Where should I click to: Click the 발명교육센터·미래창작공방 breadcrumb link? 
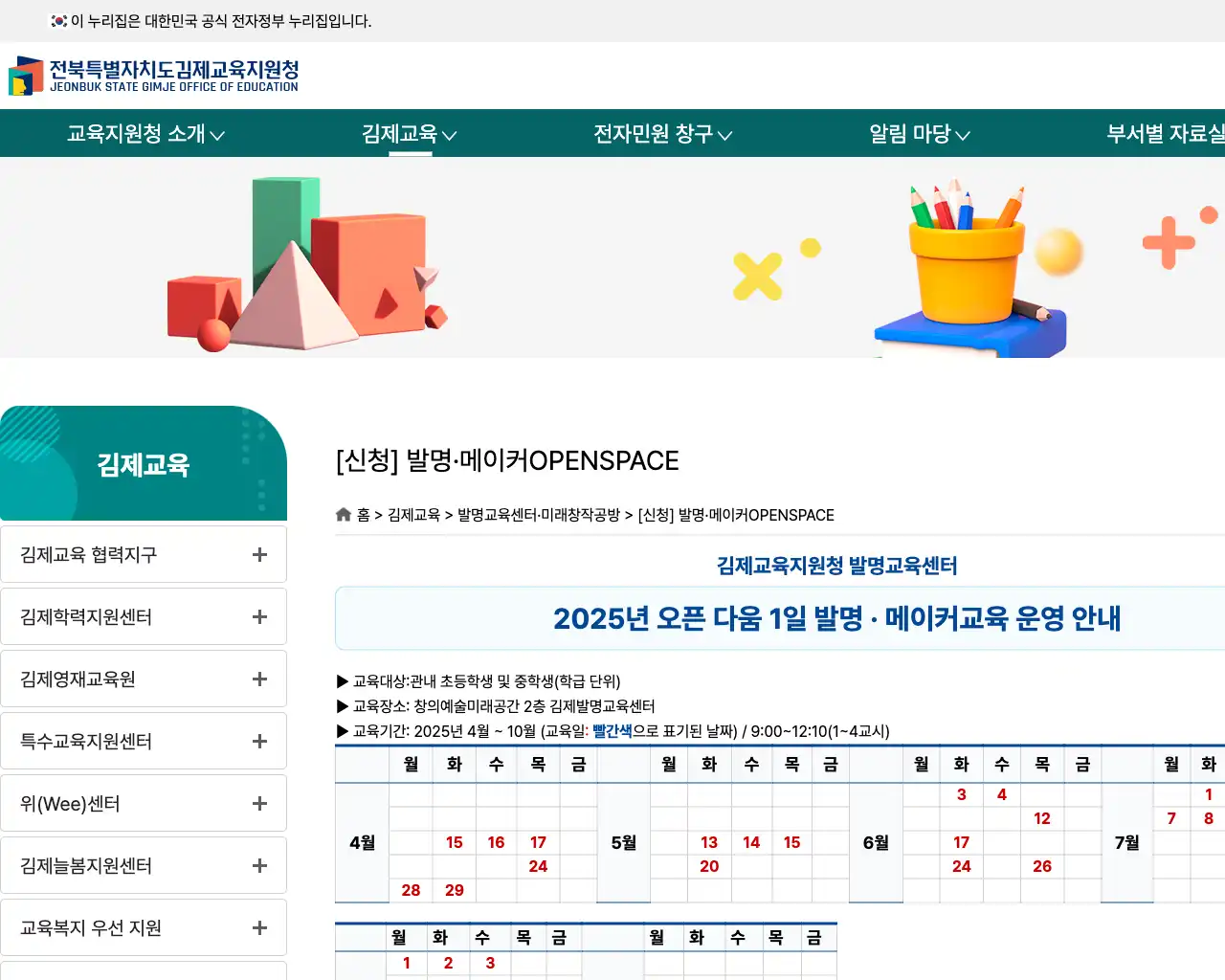[539, 515]
